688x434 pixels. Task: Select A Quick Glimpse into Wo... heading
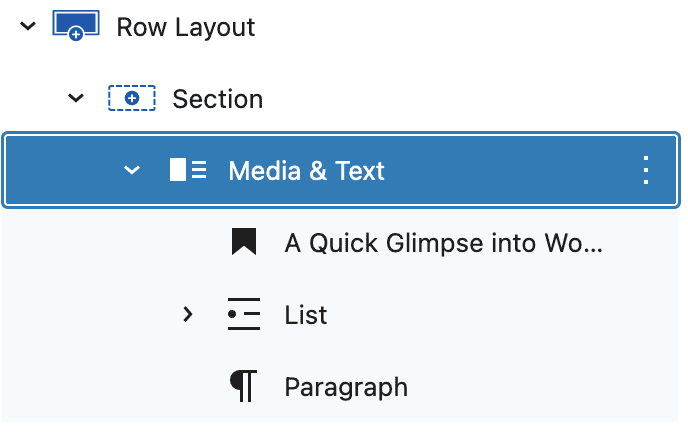pyautogui.click(x=444, y=243)
